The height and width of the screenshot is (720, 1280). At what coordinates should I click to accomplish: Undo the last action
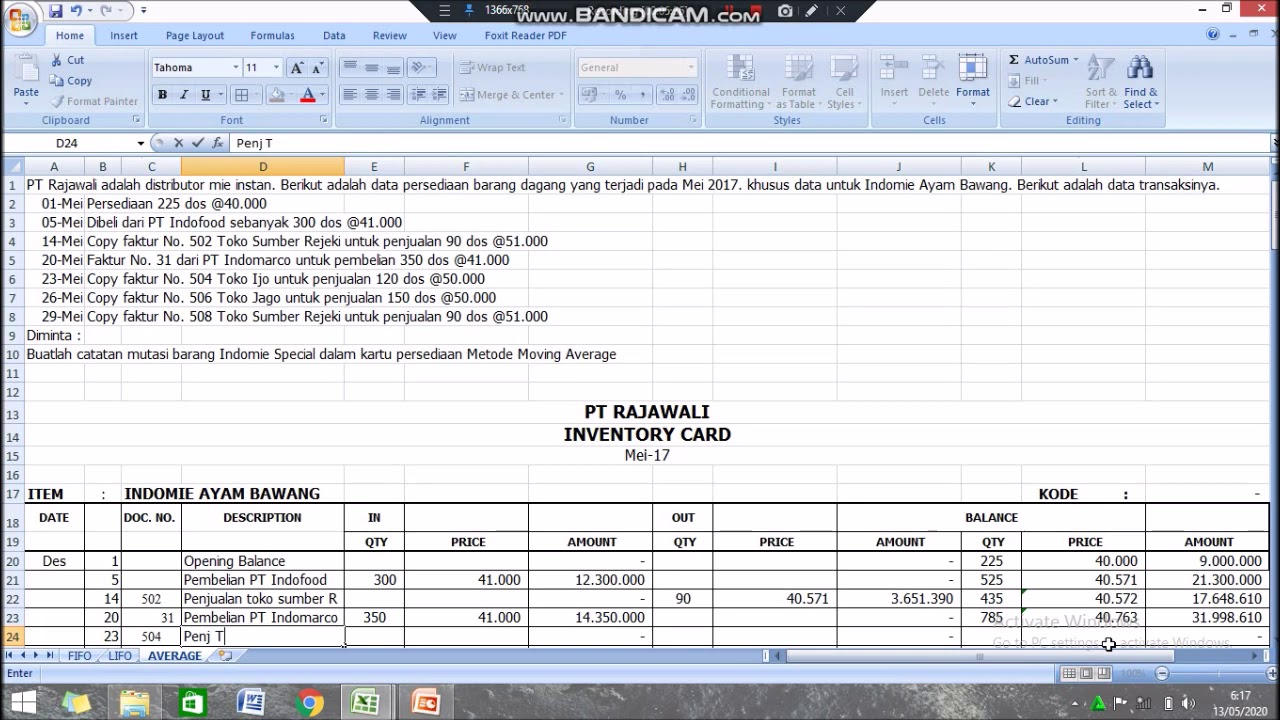78,11
